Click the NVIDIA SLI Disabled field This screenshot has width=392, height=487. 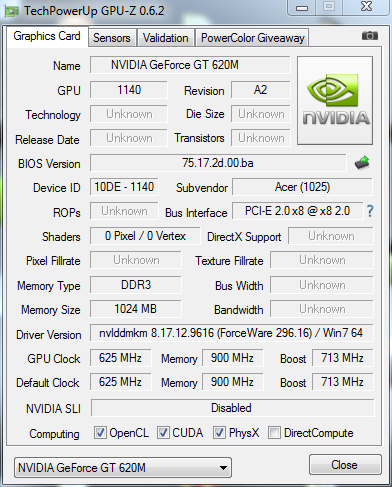[233, 408]
